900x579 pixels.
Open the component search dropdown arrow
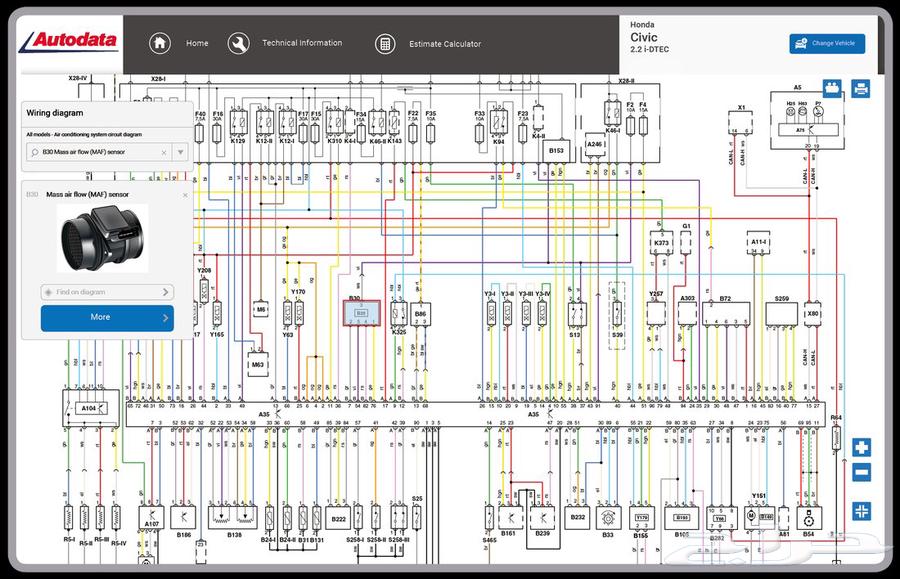tap(180, 153)
